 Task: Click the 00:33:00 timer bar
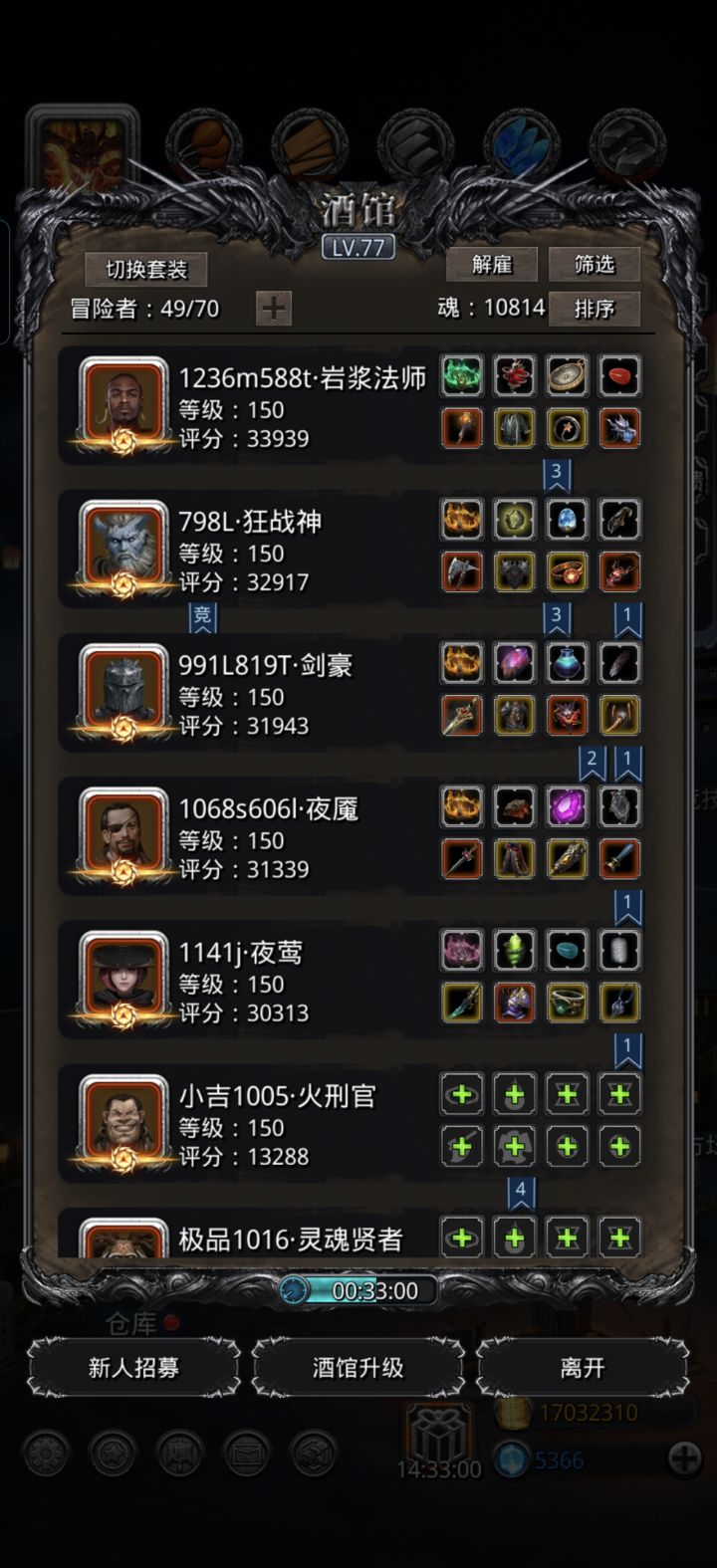358,1291
